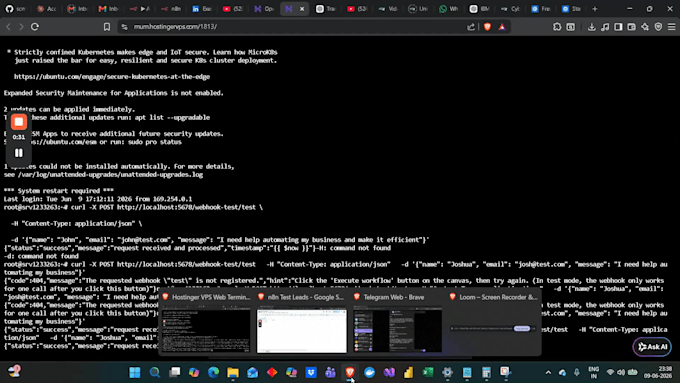680x383 pixels.
Task: Click the share icon in address bar
Action: (x=471, y=27)
